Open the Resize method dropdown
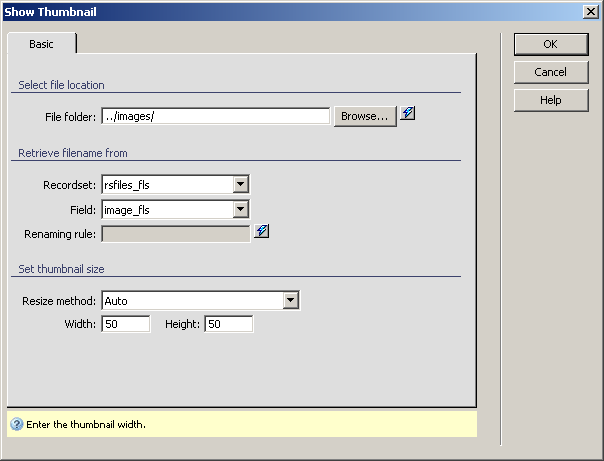 [x=290, y=300]
